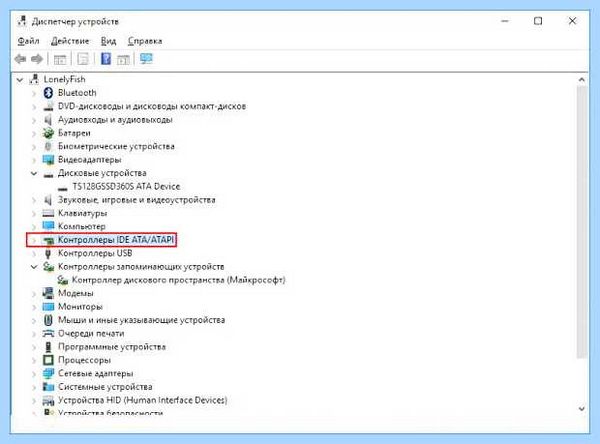Viewport: 600px width, 444px height.
Task: Select the TS128GSSD360S ATA Device entry
Action: [126, 186]
